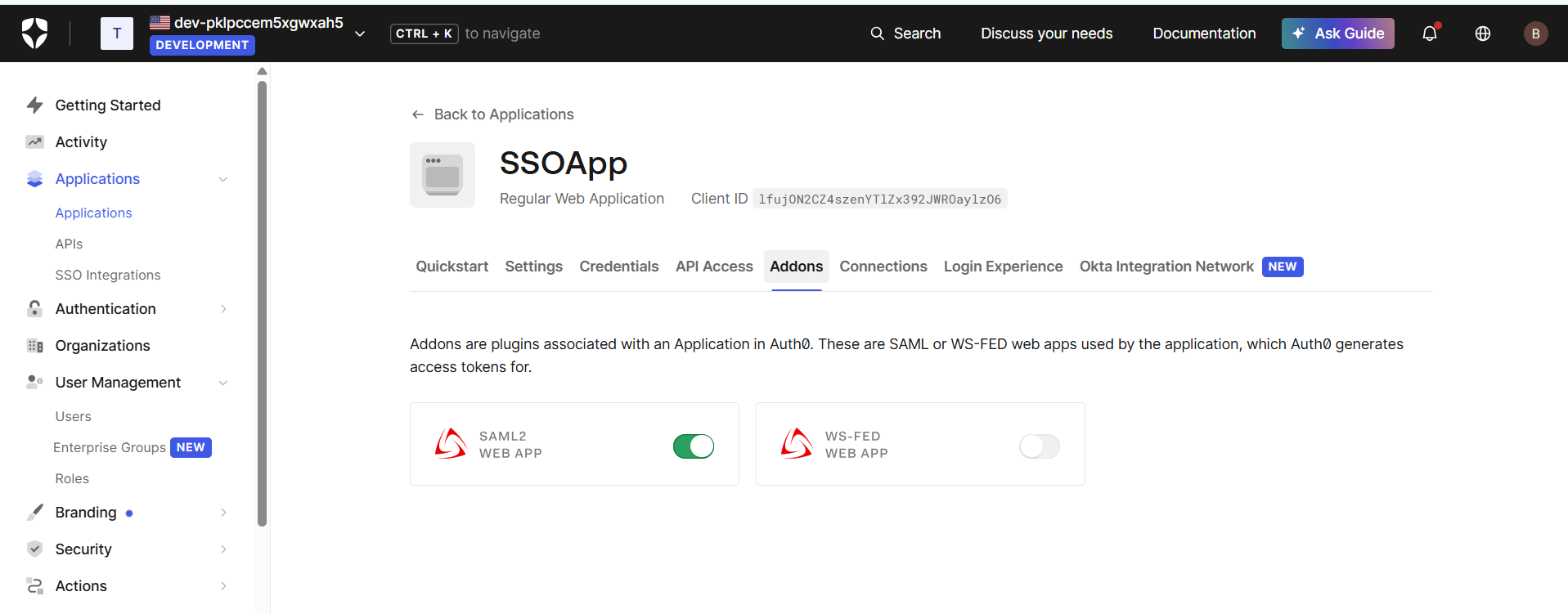Click the Getting Started lightning icon
1568x614 pixels.
[34, 105]
